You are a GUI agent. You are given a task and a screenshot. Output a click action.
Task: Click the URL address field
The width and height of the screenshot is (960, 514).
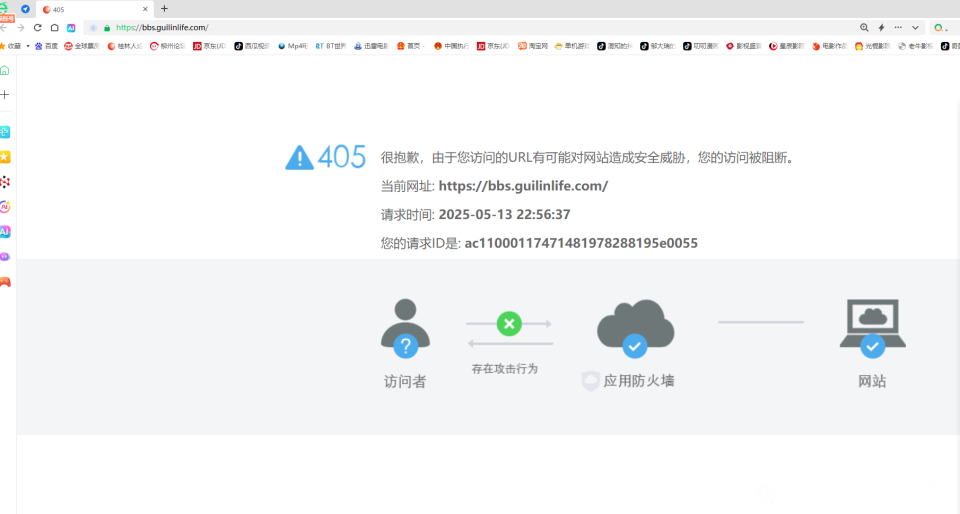[x=400, y=28]
